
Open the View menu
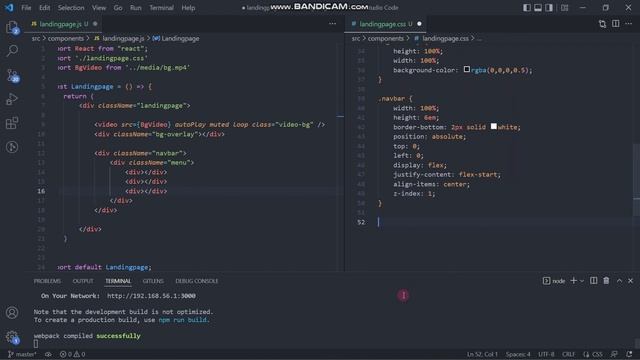pyautogui.click(x=99, y=8)
